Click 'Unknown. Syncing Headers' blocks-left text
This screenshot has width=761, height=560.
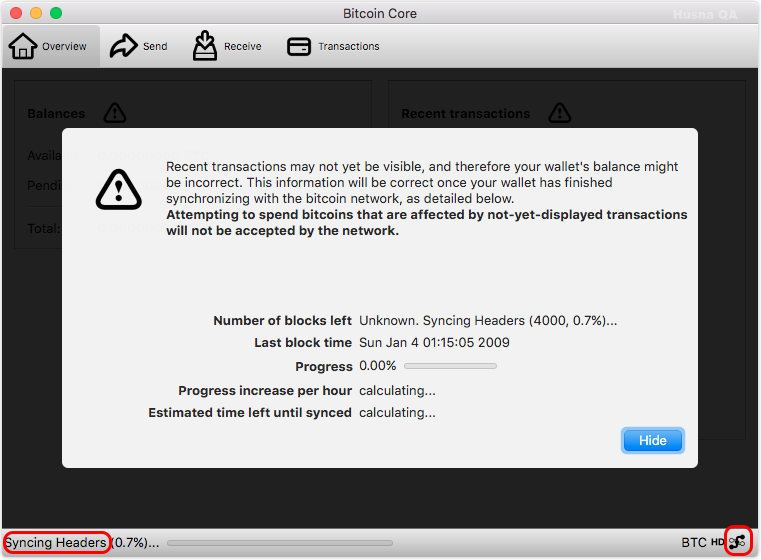[488, 321]
